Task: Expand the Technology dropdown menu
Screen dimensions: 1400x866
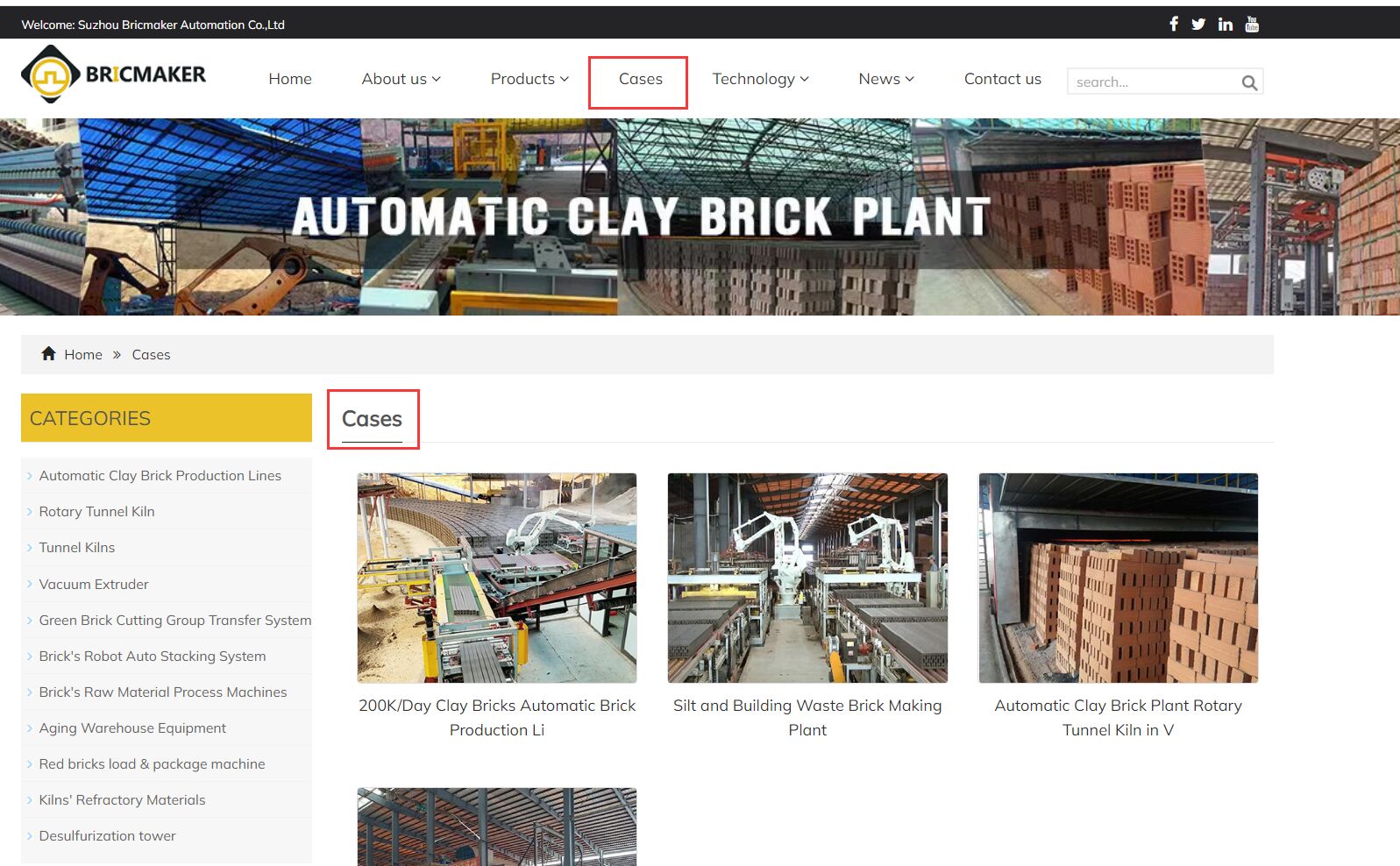Action: (760, 79)
